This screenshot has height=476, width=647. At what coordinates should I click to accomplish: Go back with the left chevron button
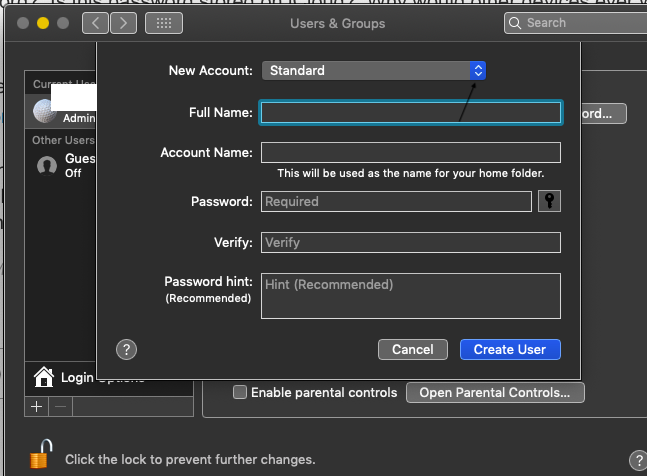pos(95,23)
